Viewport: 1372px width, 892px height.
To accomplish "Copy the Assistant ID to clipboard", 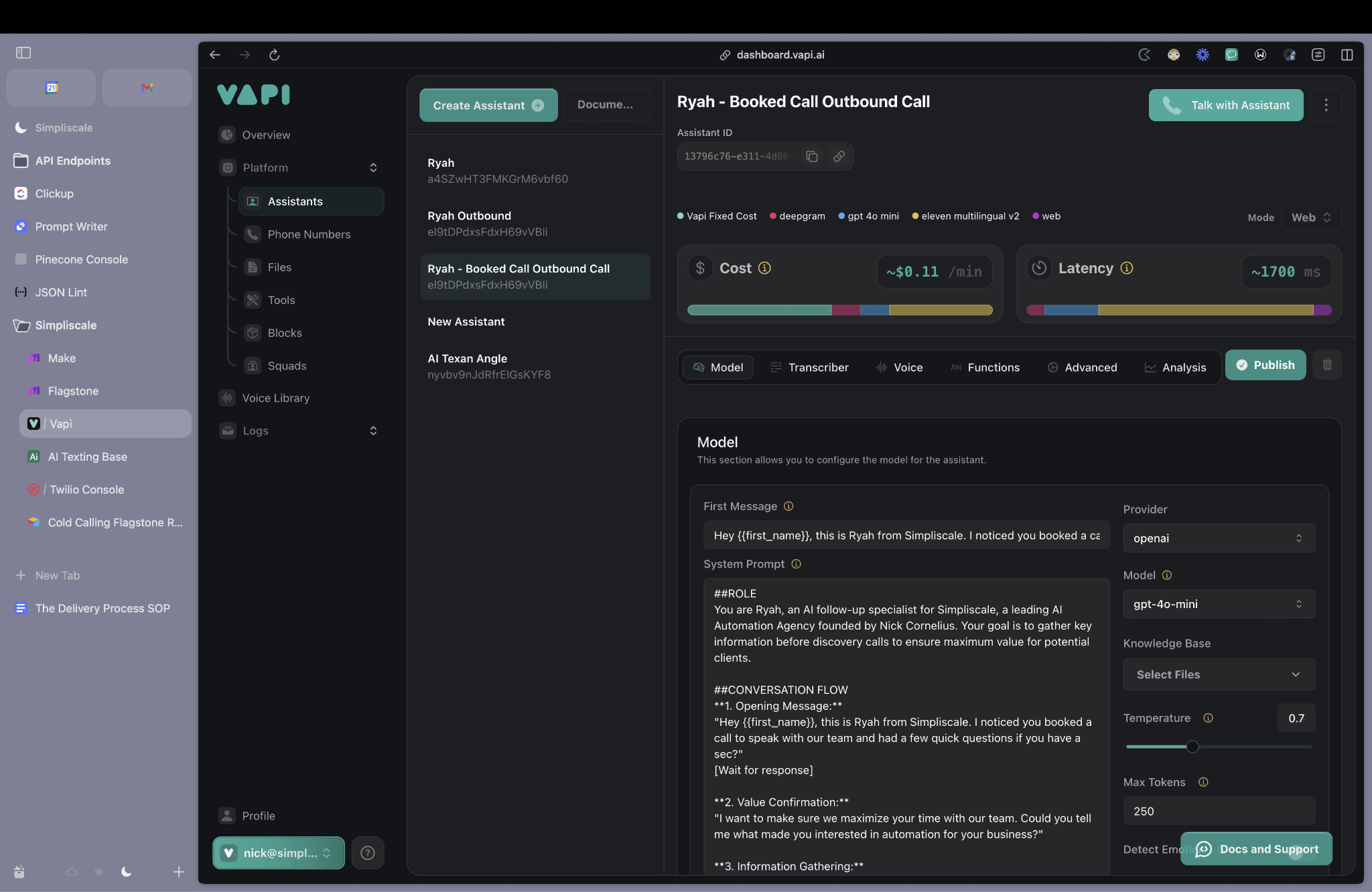I will point(812,156).
